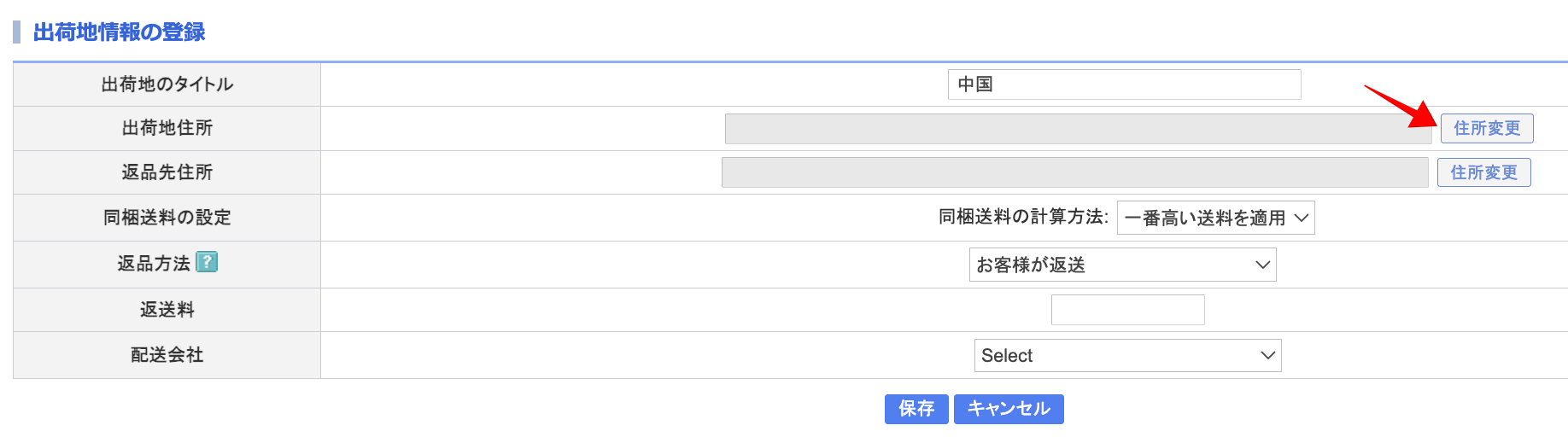
Task: Click the 配送会社 row label
Action: point(167,355)
